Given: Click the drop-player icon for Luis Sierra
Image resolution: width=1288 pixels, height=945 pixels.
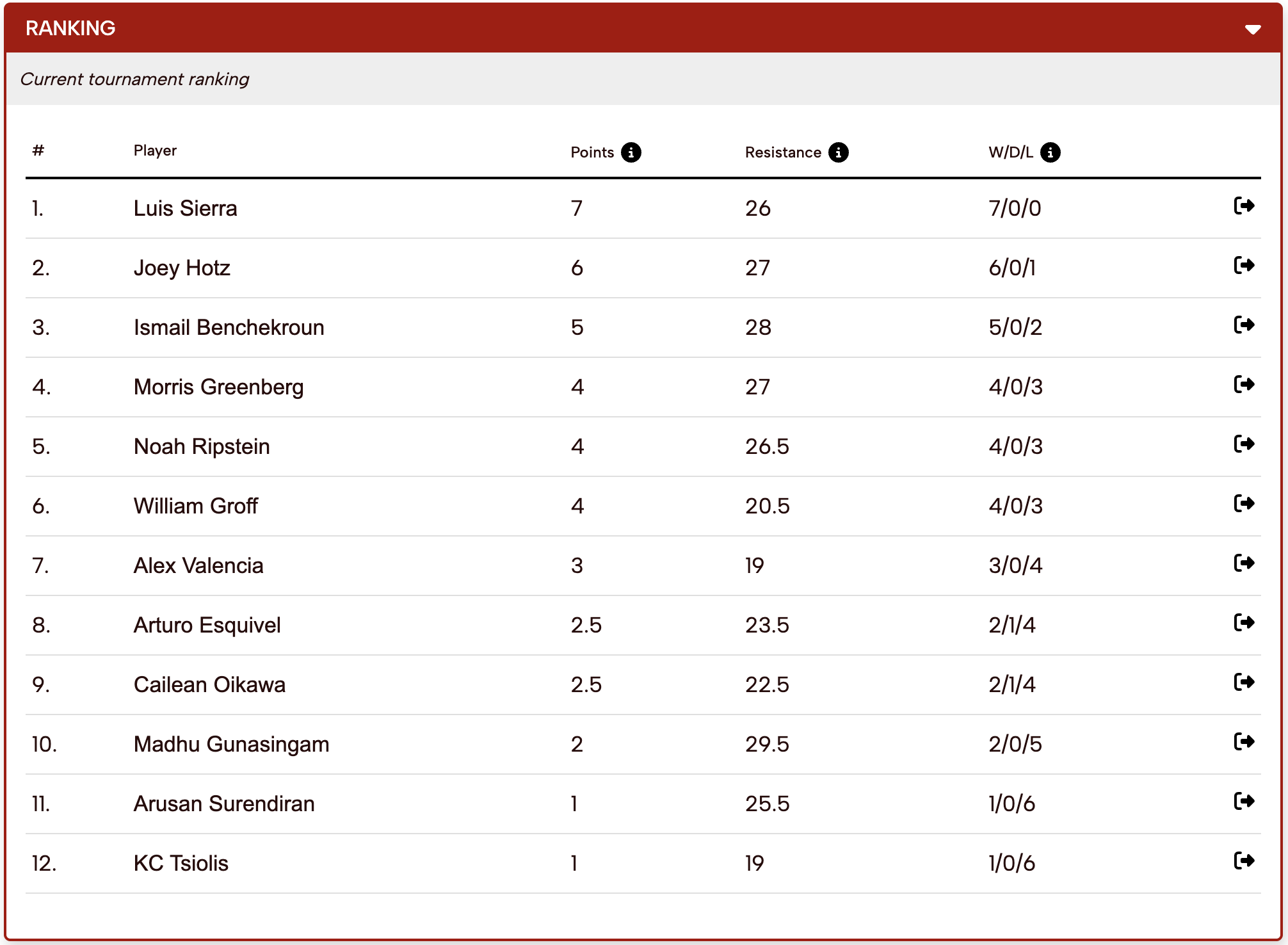Looking at the screenshot, I should [1243, 206].
